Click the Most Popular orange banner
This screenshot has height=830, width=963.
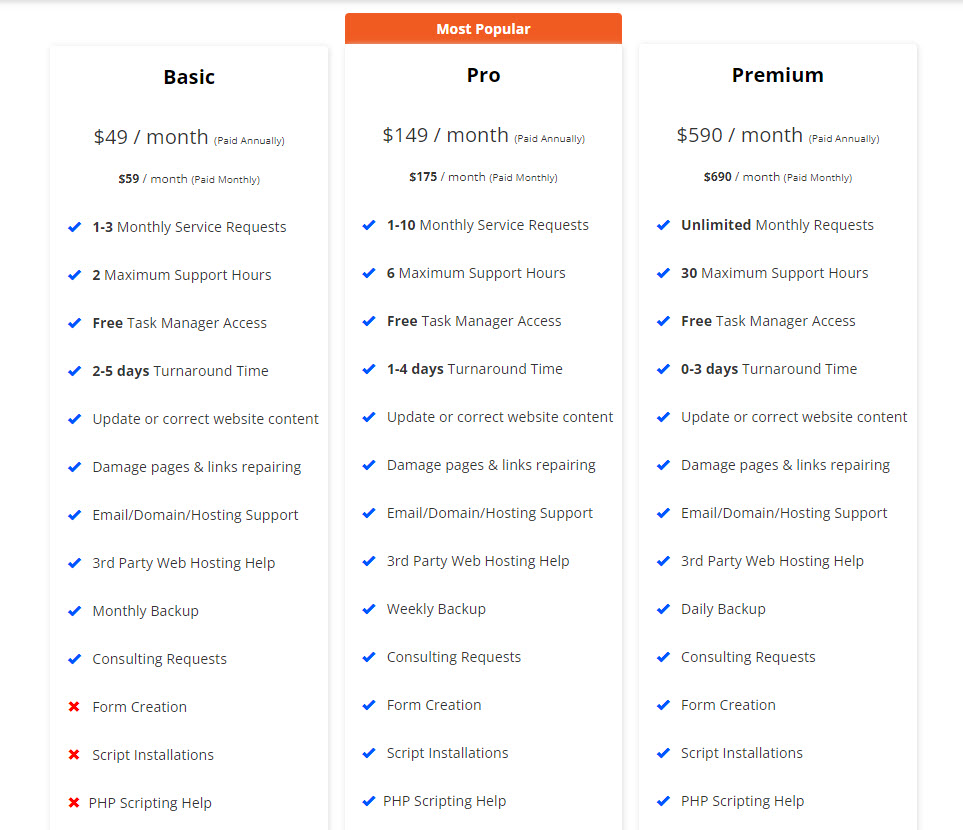(483, 29)
